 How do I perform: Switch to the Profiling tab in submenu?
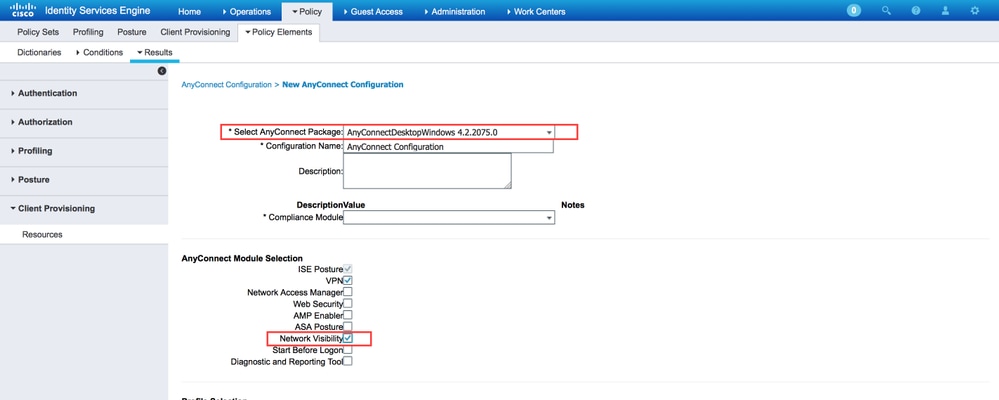coord(88,32)
